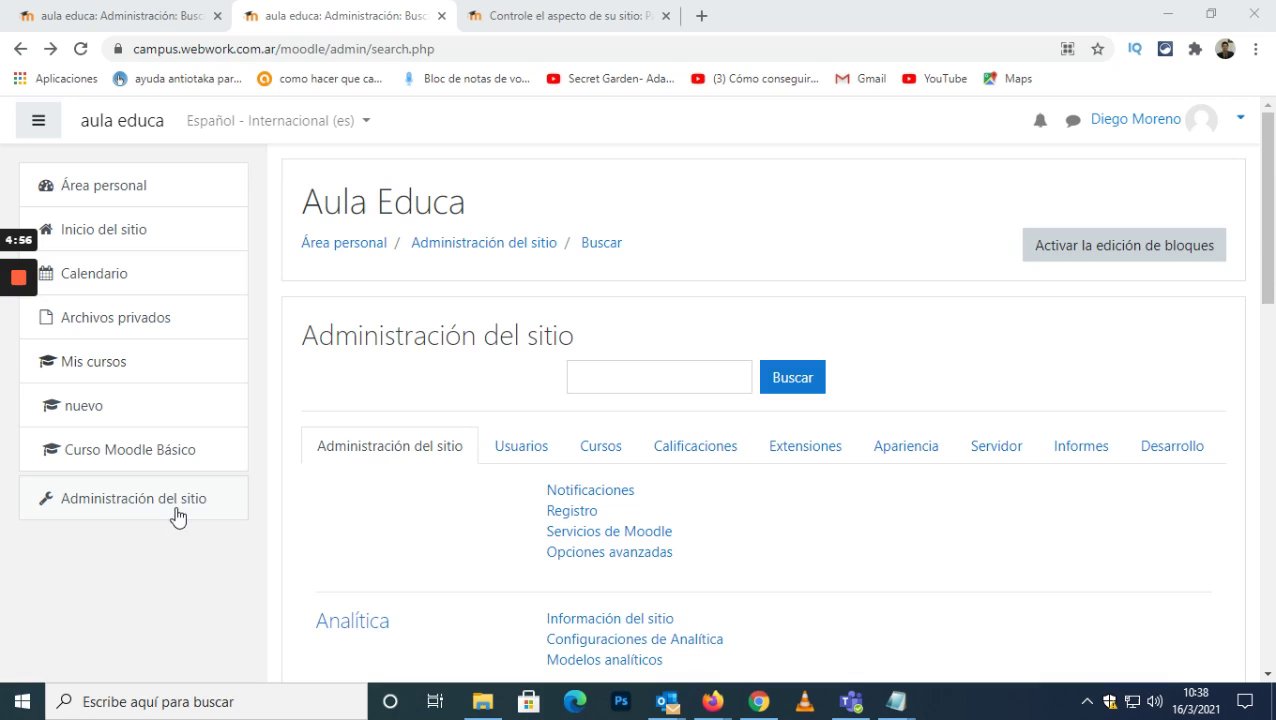Close the 'Controle el aspecto de su sitio' tab
Screen dimensions: 1276x720
click(x=666, y=16)
